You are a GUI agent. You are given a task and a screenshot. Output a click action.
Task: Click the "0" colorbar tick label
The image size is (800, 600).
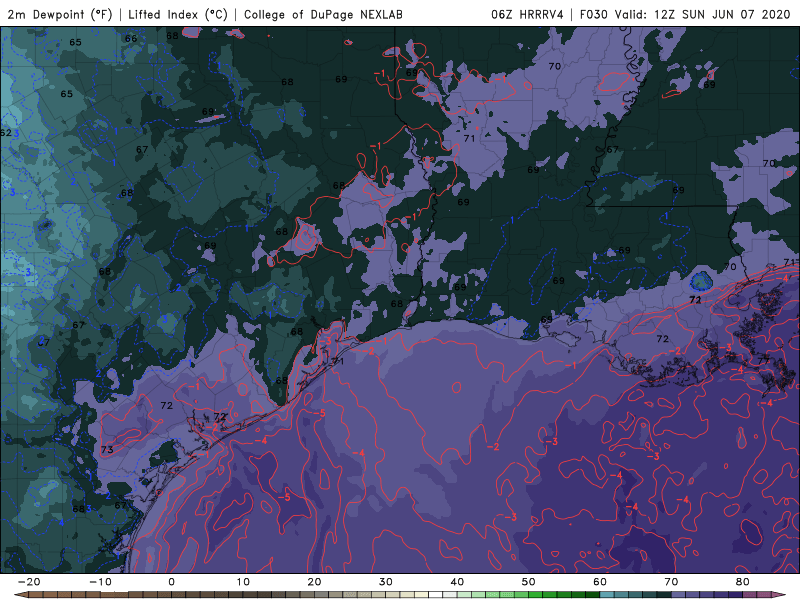171,582
